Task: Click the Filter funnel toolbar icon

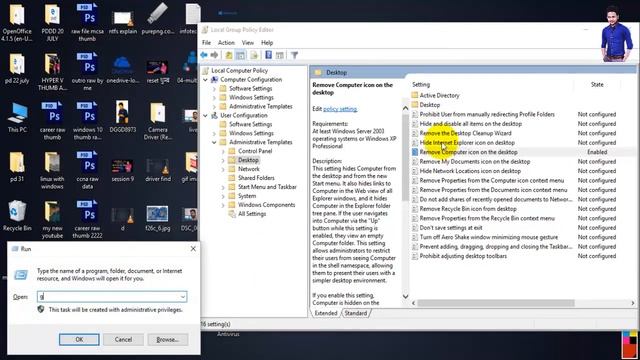Action: pyautogui.click(x=294, y=55)
